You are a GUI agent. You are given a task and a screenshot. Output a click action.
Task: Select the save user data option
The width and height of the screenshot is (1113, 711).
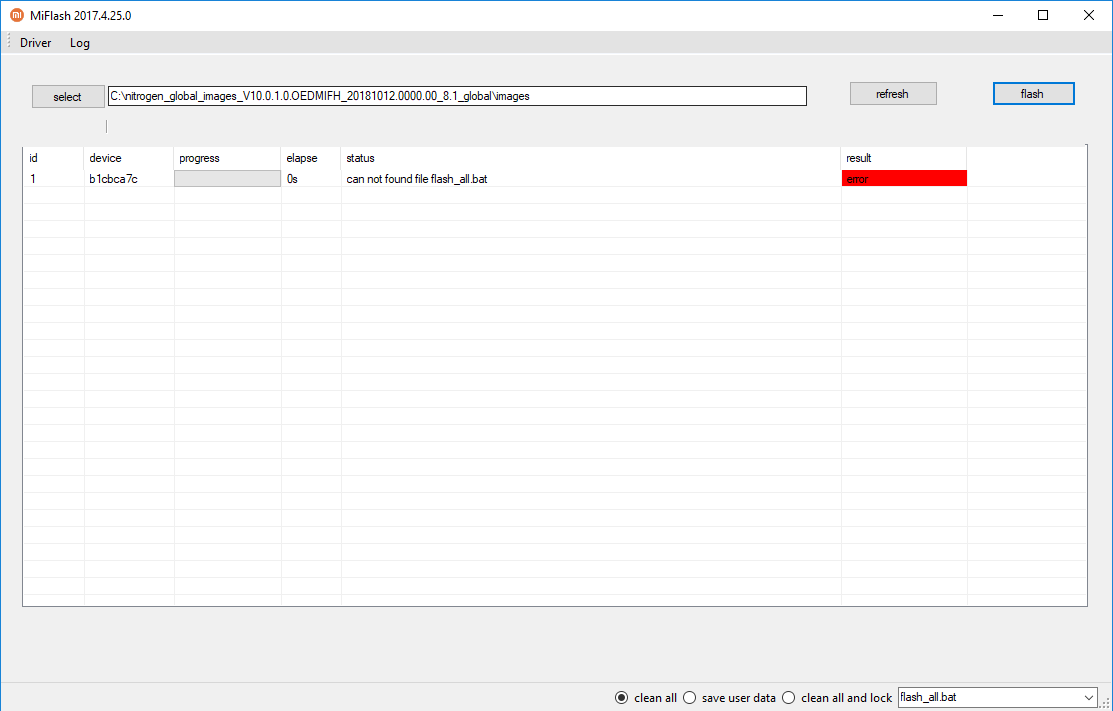729,698
